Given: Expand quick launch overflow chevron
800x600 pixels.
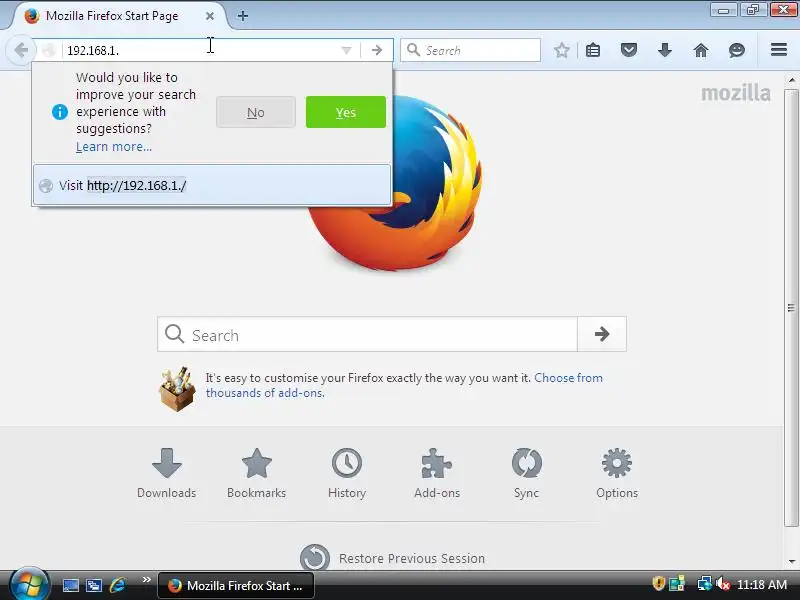Looking at the screenshot, I should (146, 580).
